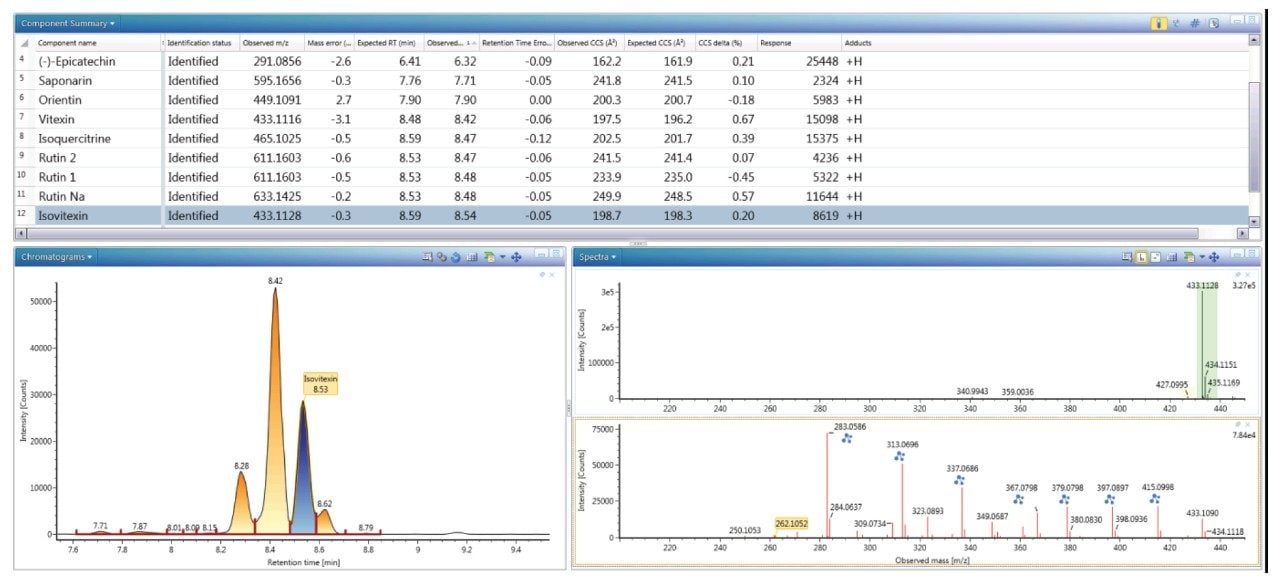Select the Rutin 1 row
The height and width of the screenshot is (586, 1280).
pyautogui.click(x=632, y=177)
